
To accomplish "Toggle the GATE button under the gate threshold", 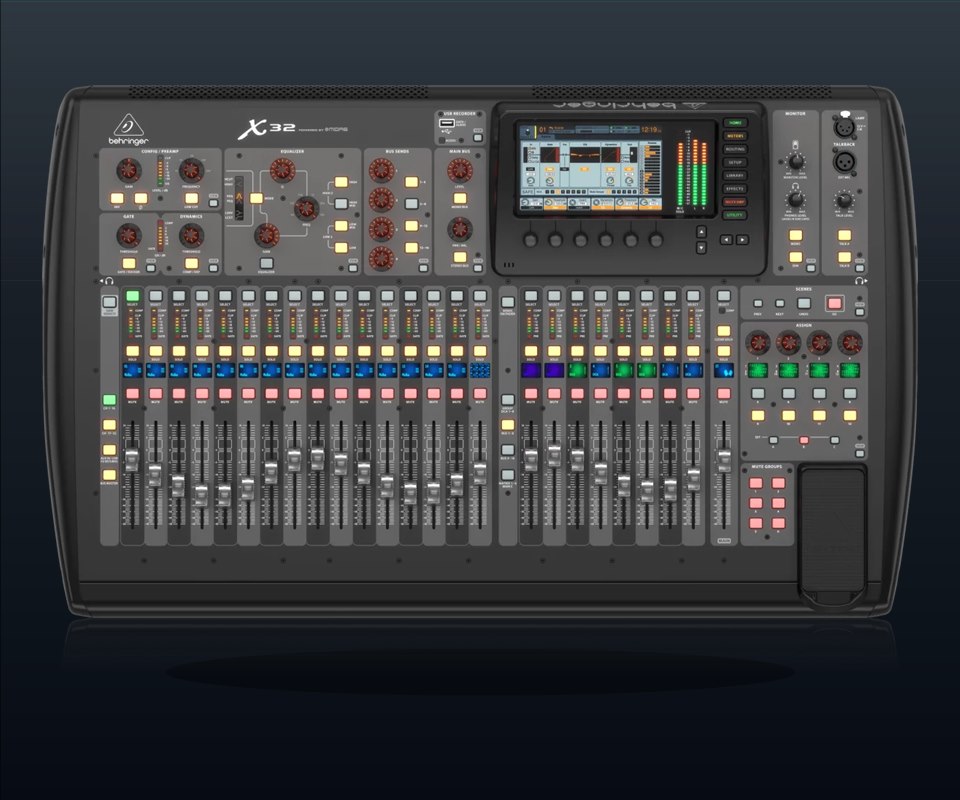I will 129,263.
